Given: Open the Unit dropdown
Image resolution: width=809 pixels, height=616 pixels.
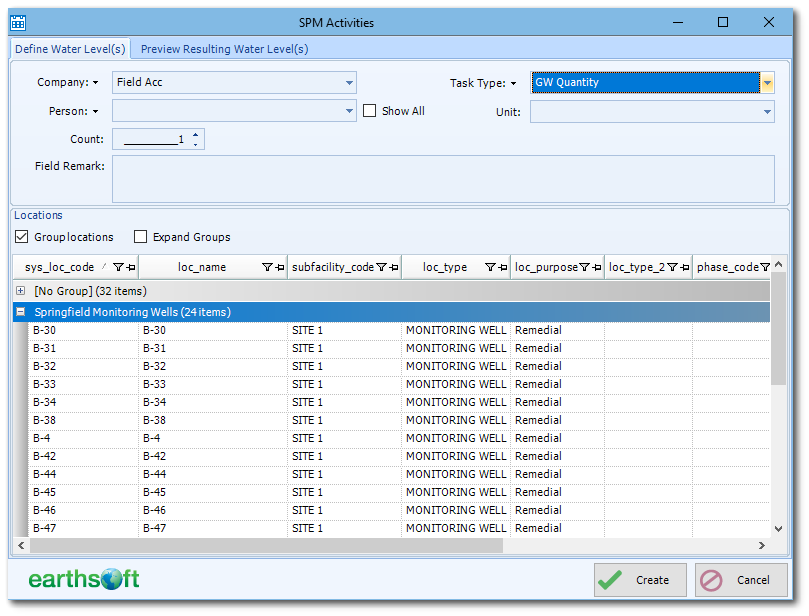Looking at the screenshot, I should [x=766, y=112].
